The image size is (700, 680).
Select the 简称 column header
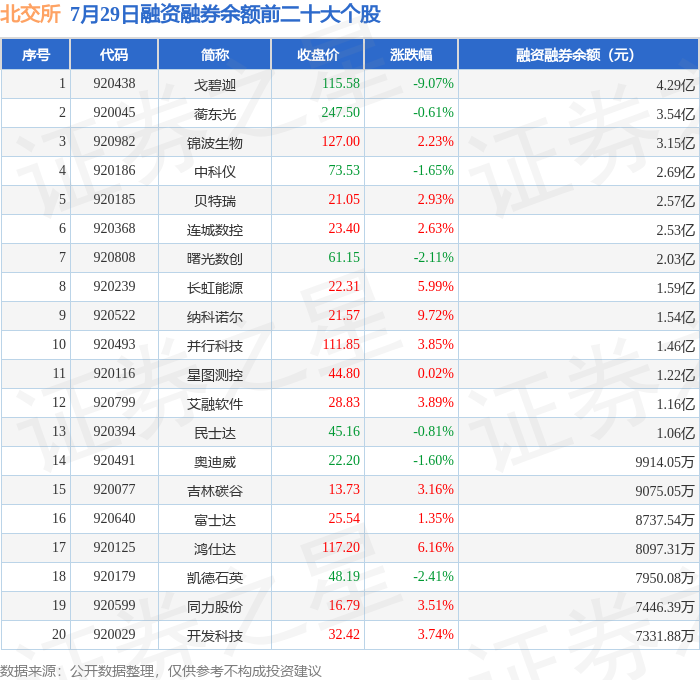(215, 54)
